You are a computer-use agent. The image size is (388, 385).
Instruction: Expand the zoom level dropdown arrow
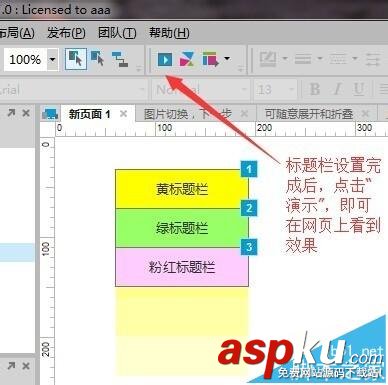pyautogui.click(x=53, y=60)
